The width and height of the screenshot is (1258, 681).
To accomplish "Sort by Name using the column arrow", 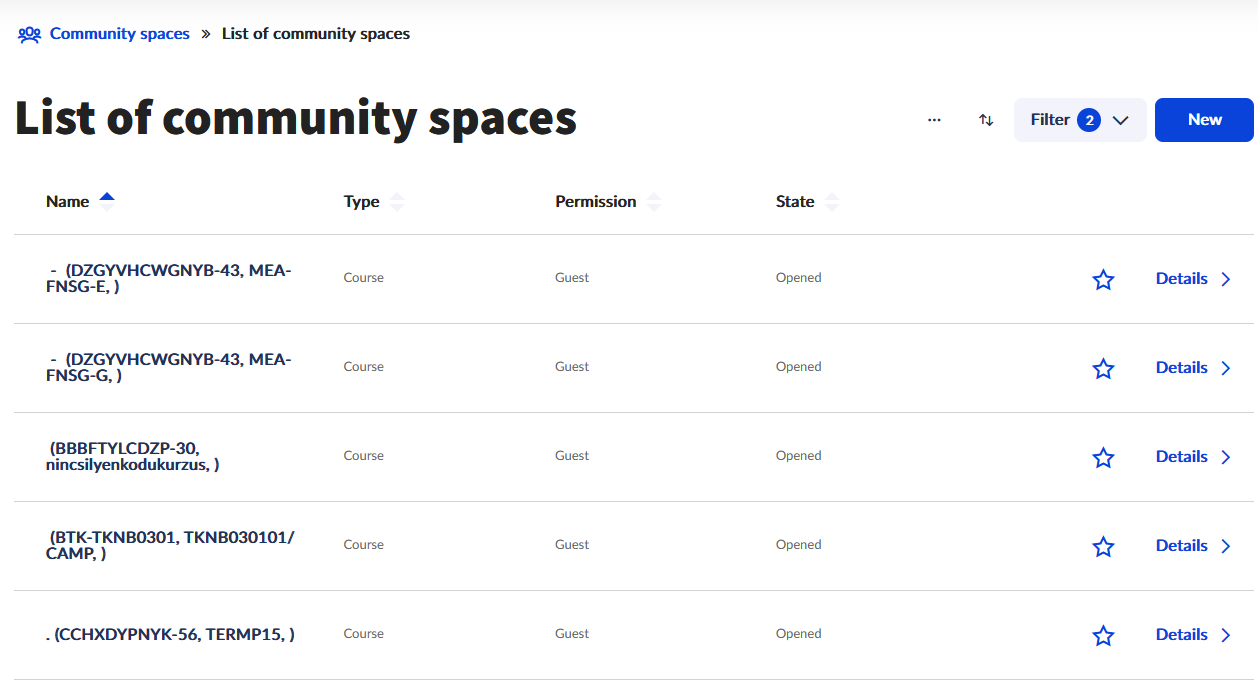I will [107, 200].
